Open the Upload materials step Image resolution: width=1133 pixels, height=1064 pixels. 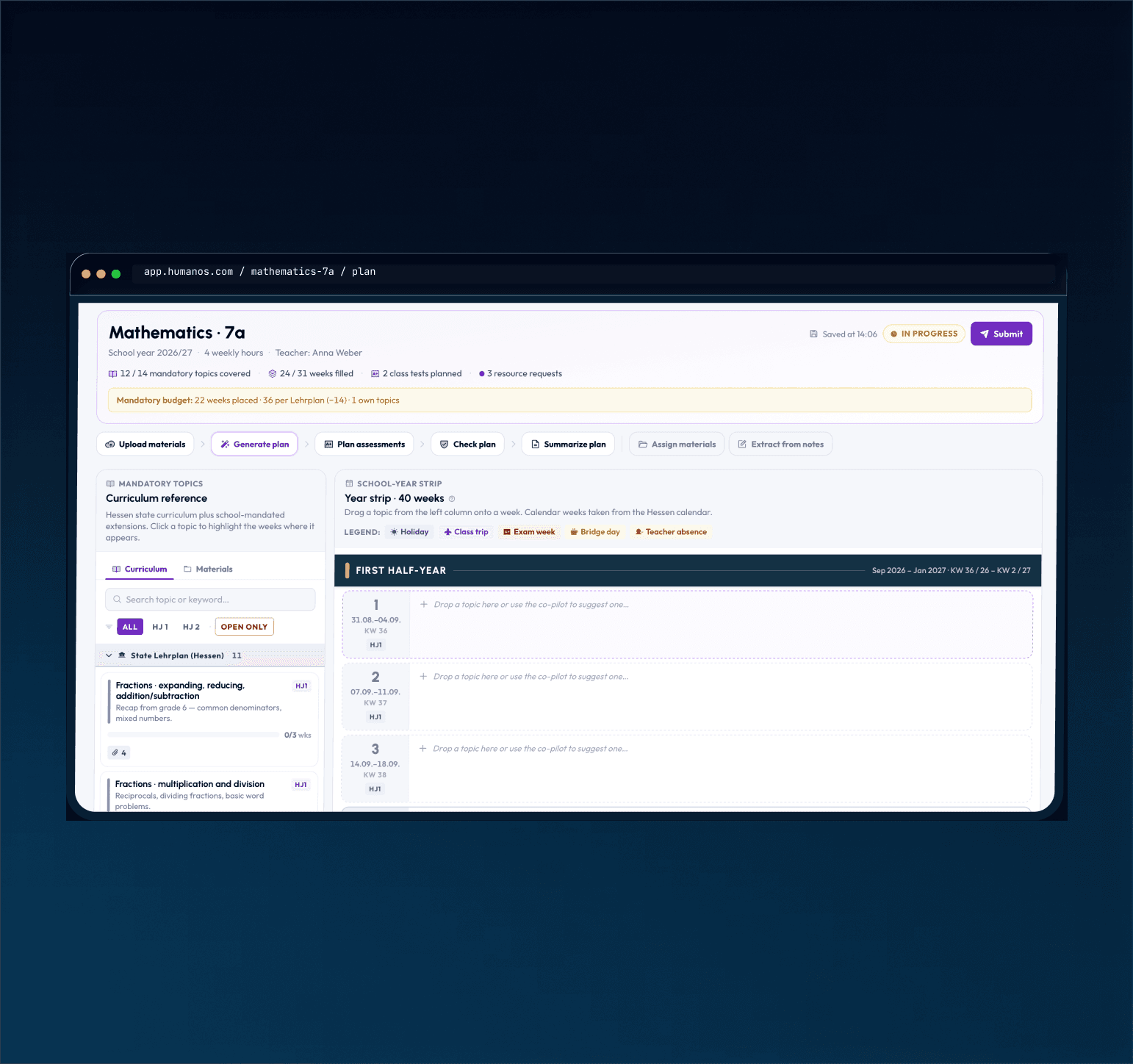point(145,444)
